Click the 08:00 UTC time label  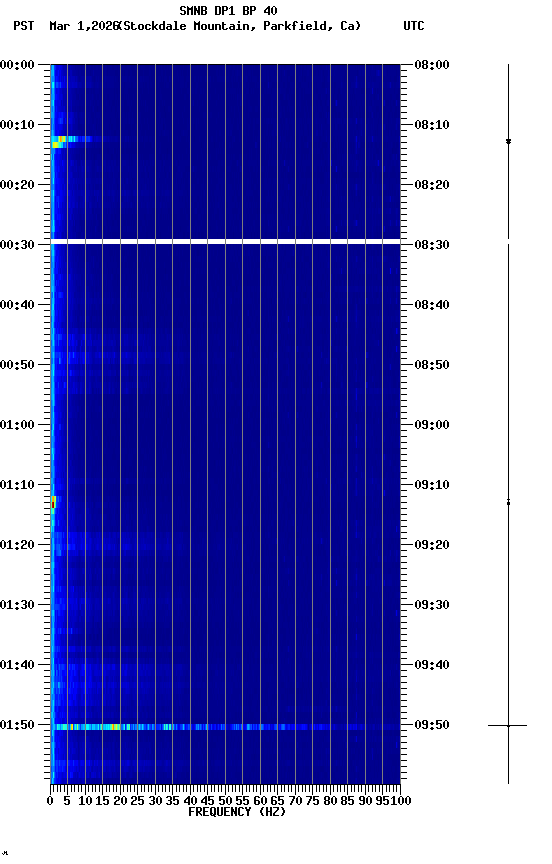(432, 65)
